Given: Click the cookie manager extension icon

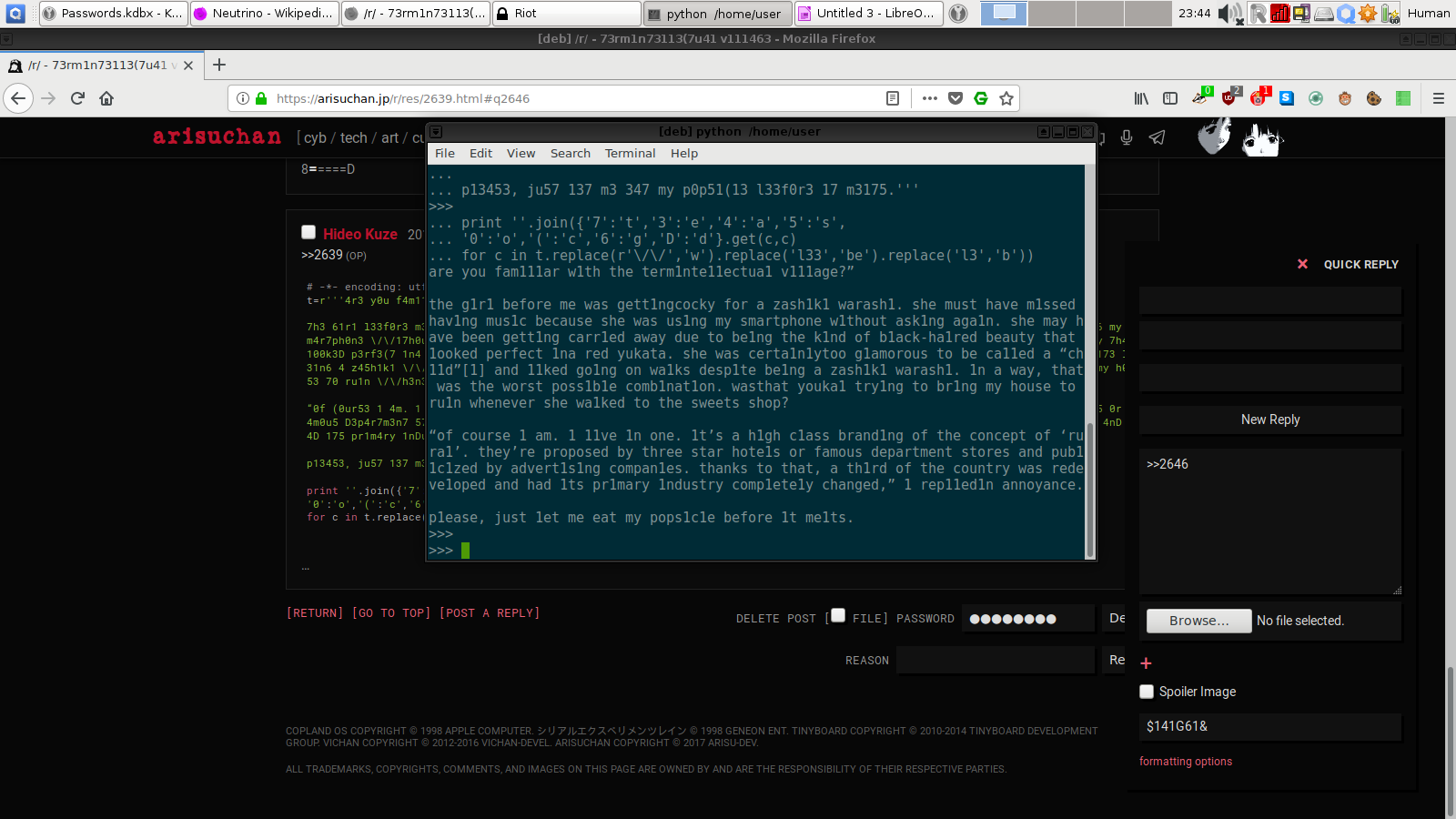Looking at the screenshot, I should click(x=1374, y=98).
